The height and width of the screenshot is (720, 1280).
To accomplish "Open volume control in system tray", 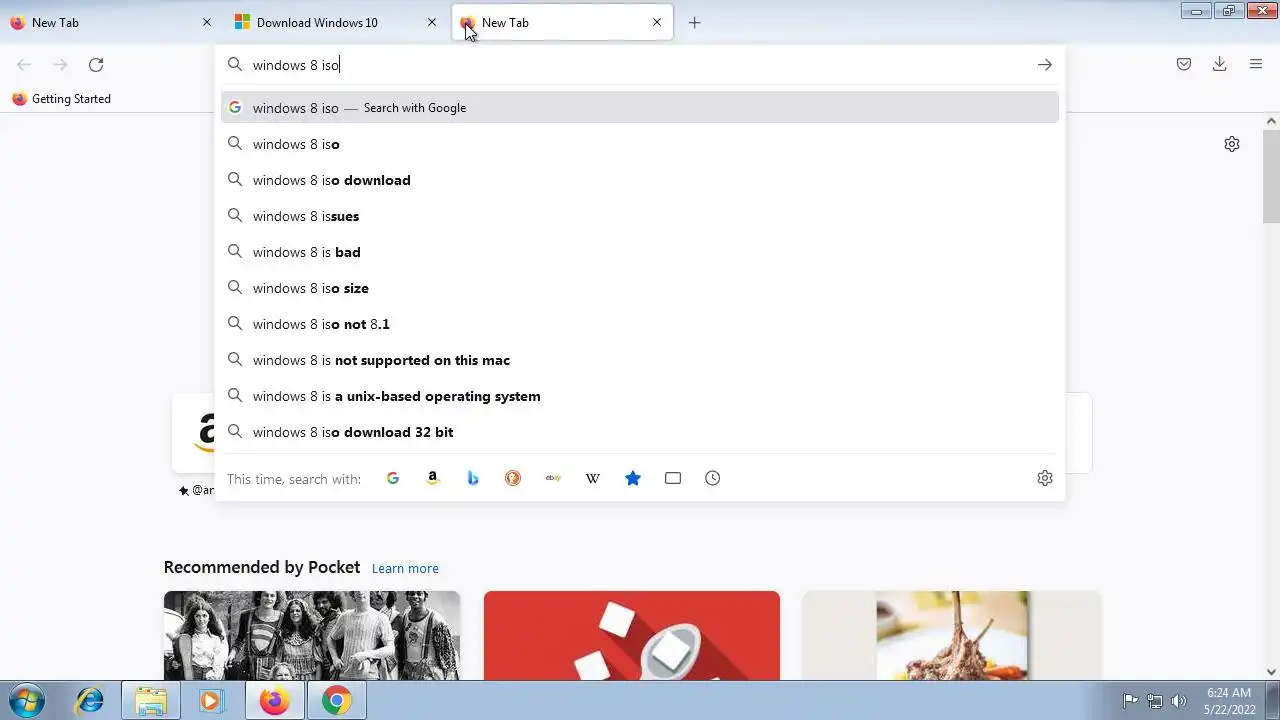I will tap(1179, 701).
